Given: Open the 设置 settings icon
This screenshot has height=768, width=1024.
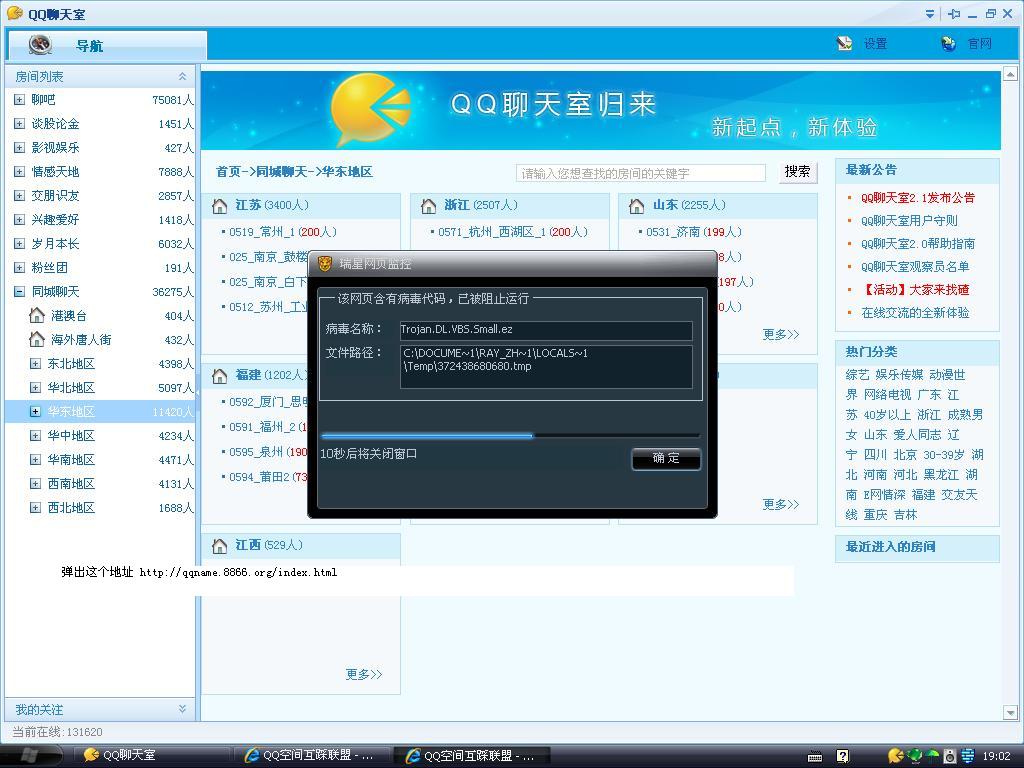Looking at the screenshot, I should pos(844,44).
